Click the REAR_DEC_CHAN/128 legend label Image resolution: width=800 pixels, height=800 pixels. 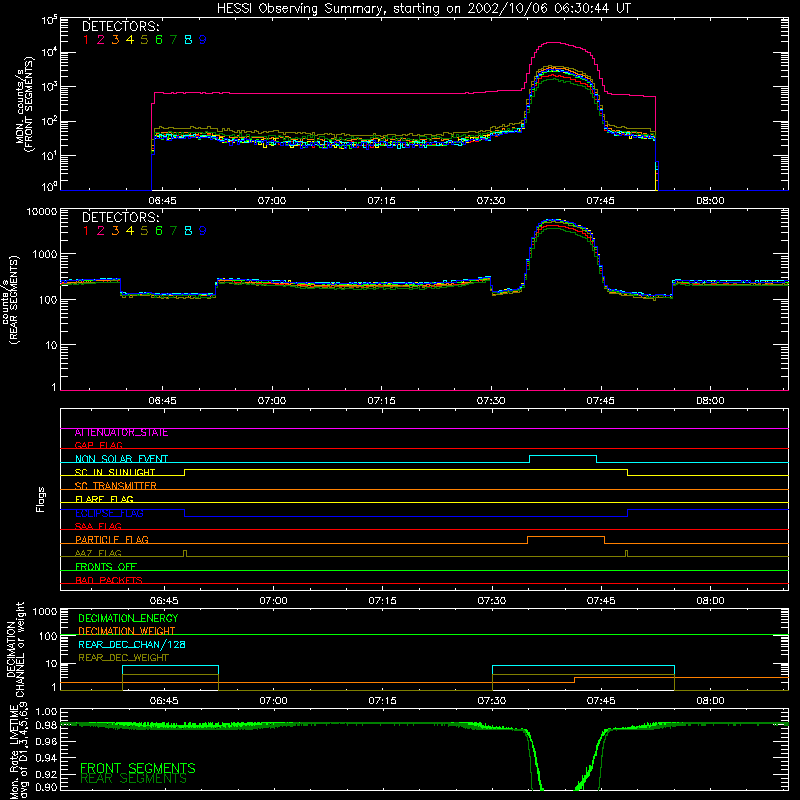click(132, 644)
